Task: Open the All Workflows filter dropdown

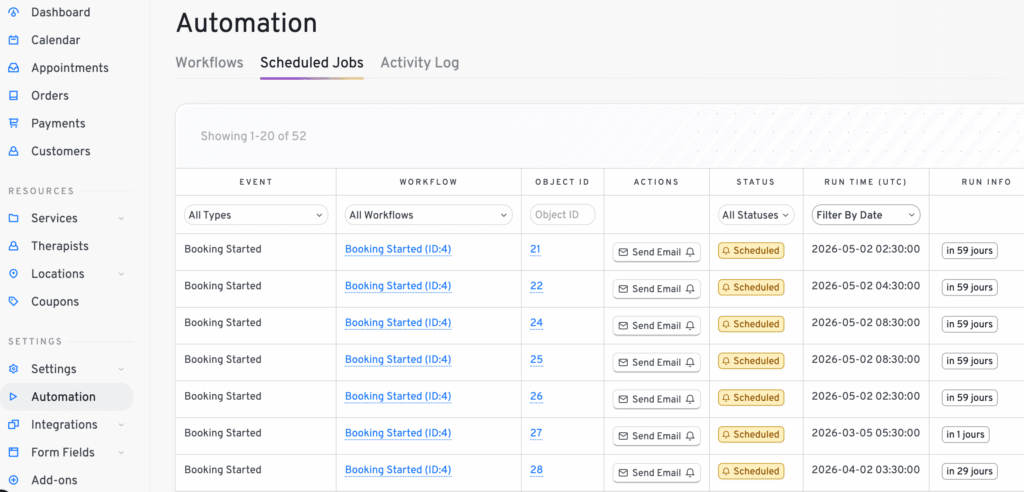Action: point(428,215)
